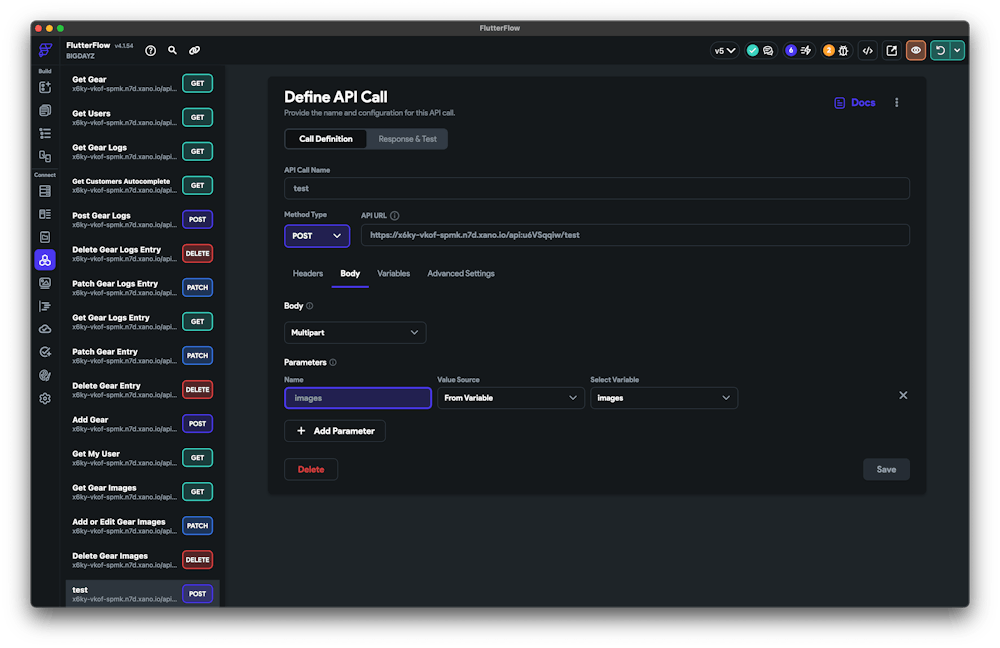The height and width of the screenshot is (648, 1000).
Task: Click the lightning bolt optimization icon
Action: coord(806,50)
